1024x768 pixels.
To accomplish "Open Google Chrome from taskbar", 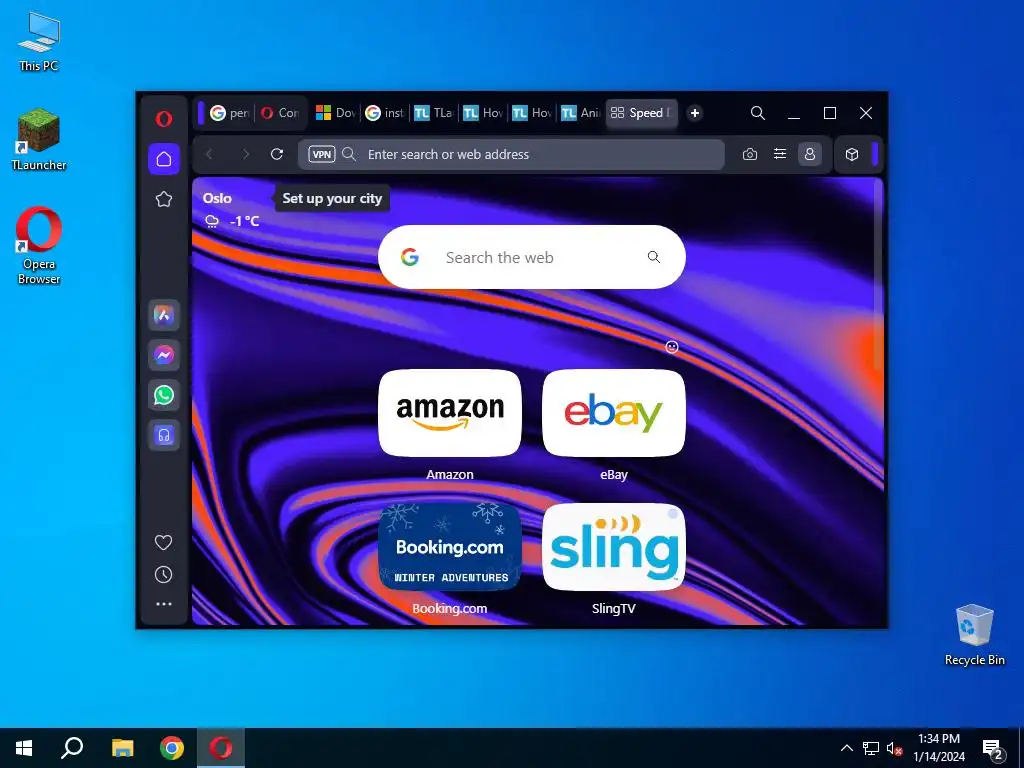I will (x=172, y=748).
